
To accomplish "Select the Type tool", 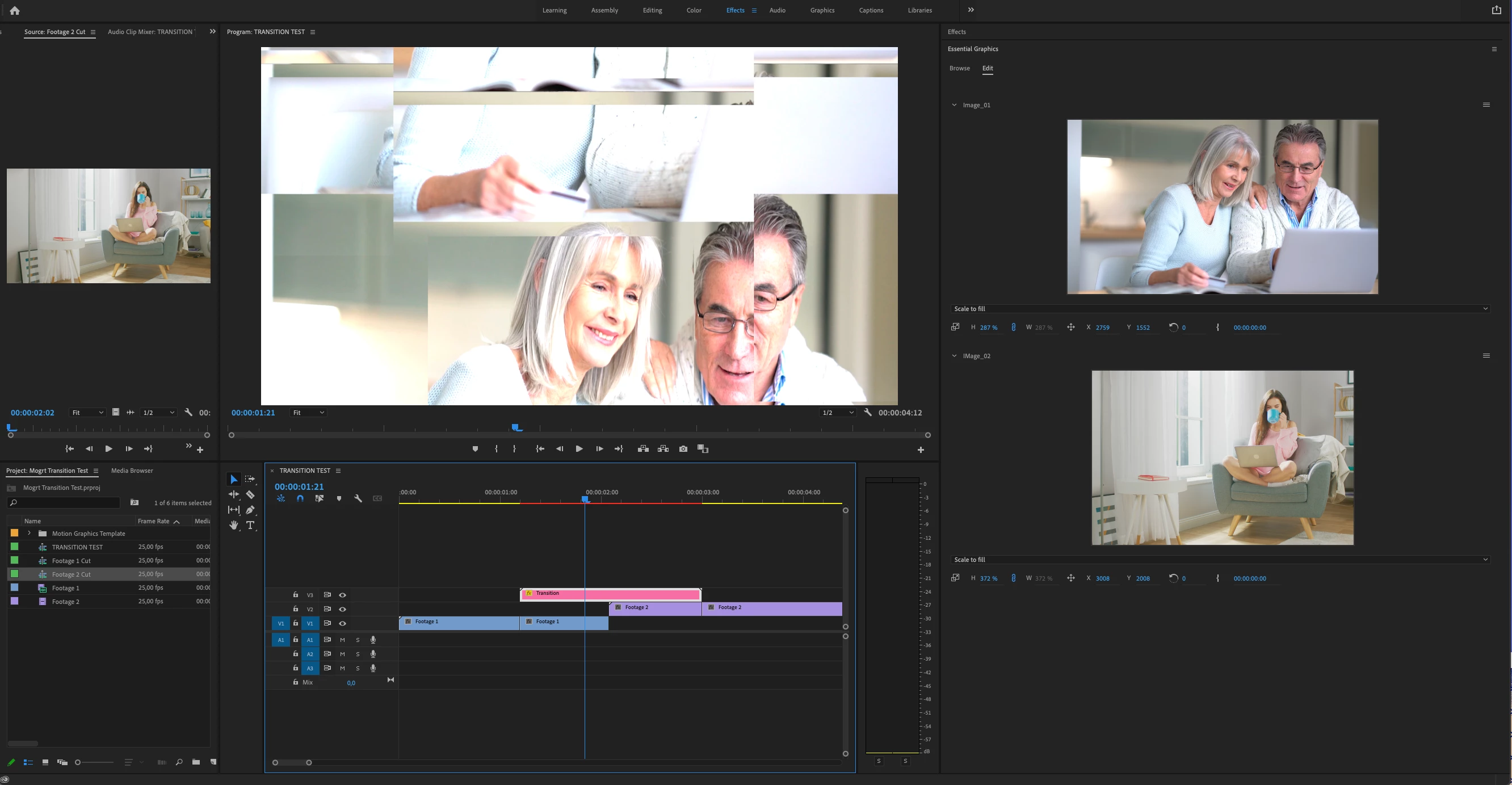I will pyautogui.click(x=250, y=526).
